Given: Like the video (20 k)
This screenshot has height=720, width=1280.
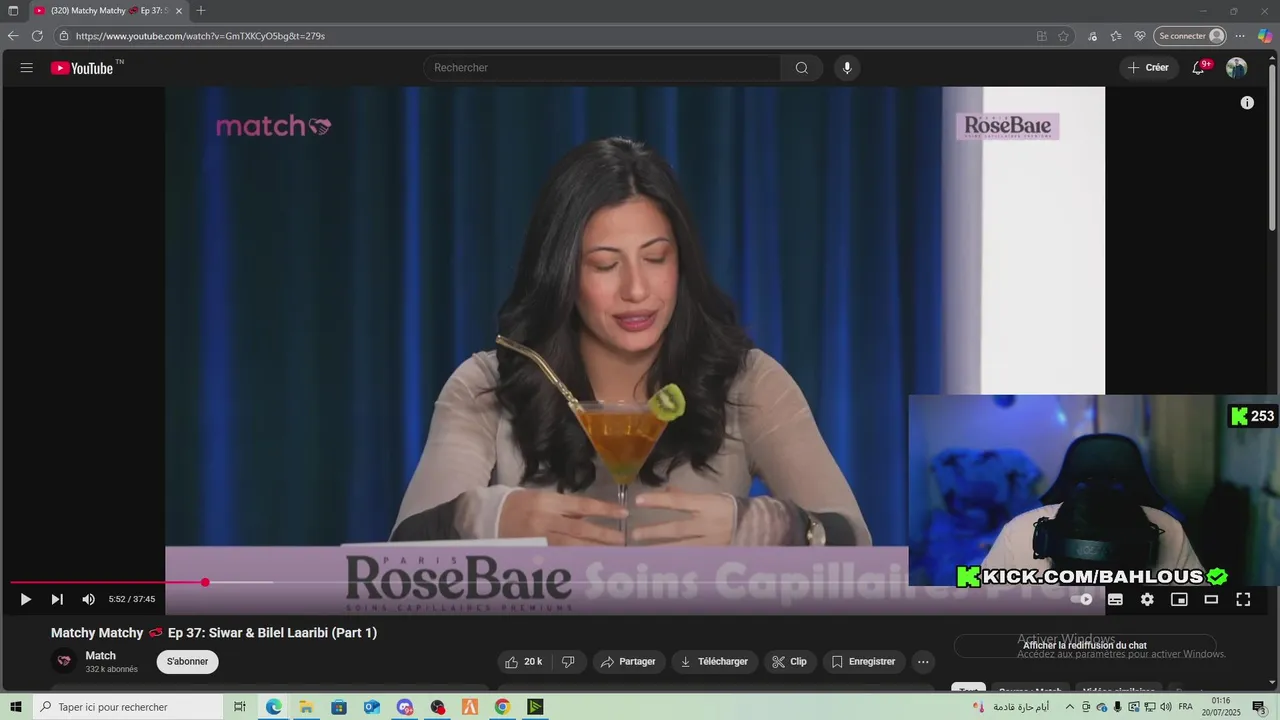Looking at the screenshot, I should (x=524, y=662).
